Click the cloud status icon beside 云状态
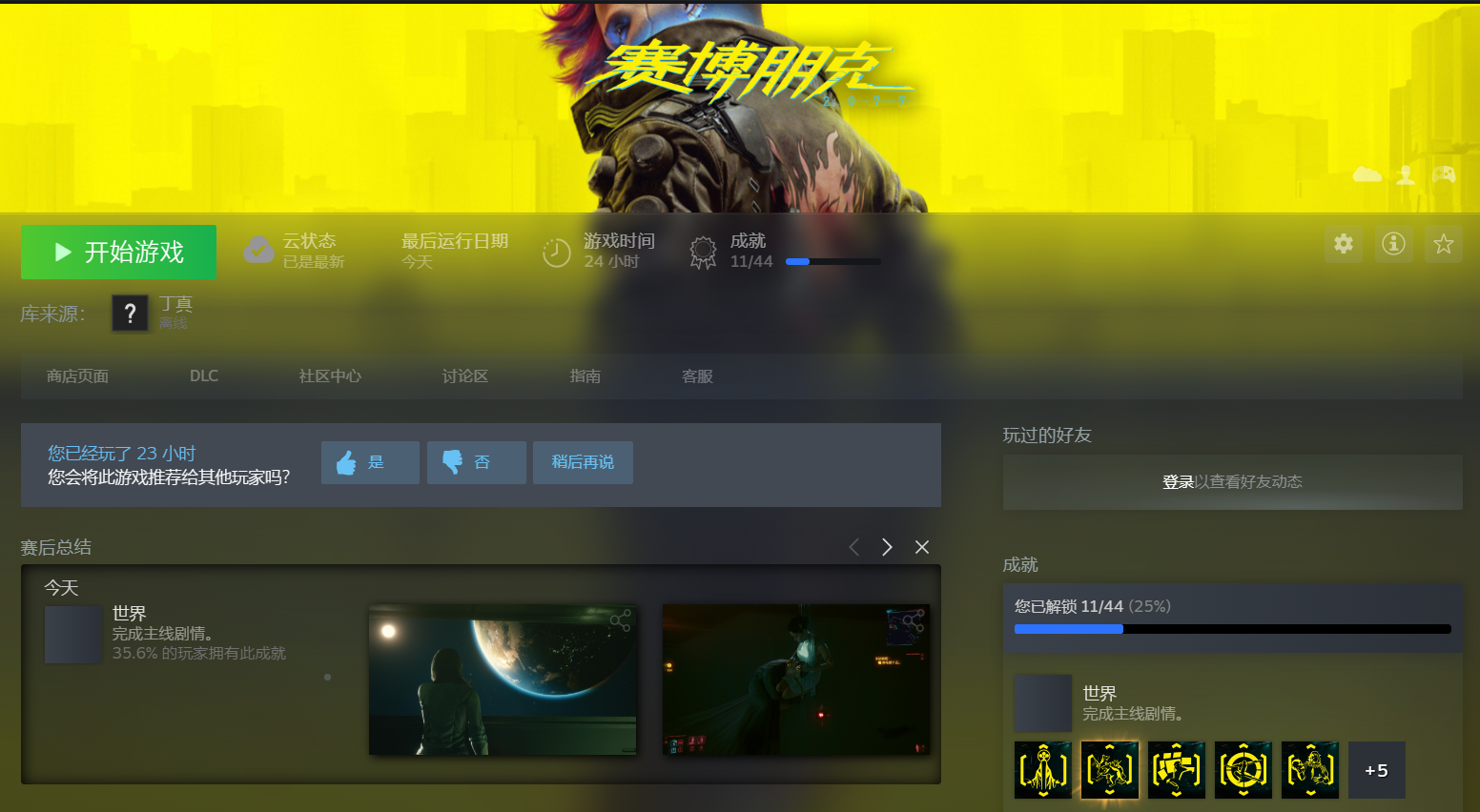Image resolution: width=1480 pixels, height=812 pixels. point(258,251)
